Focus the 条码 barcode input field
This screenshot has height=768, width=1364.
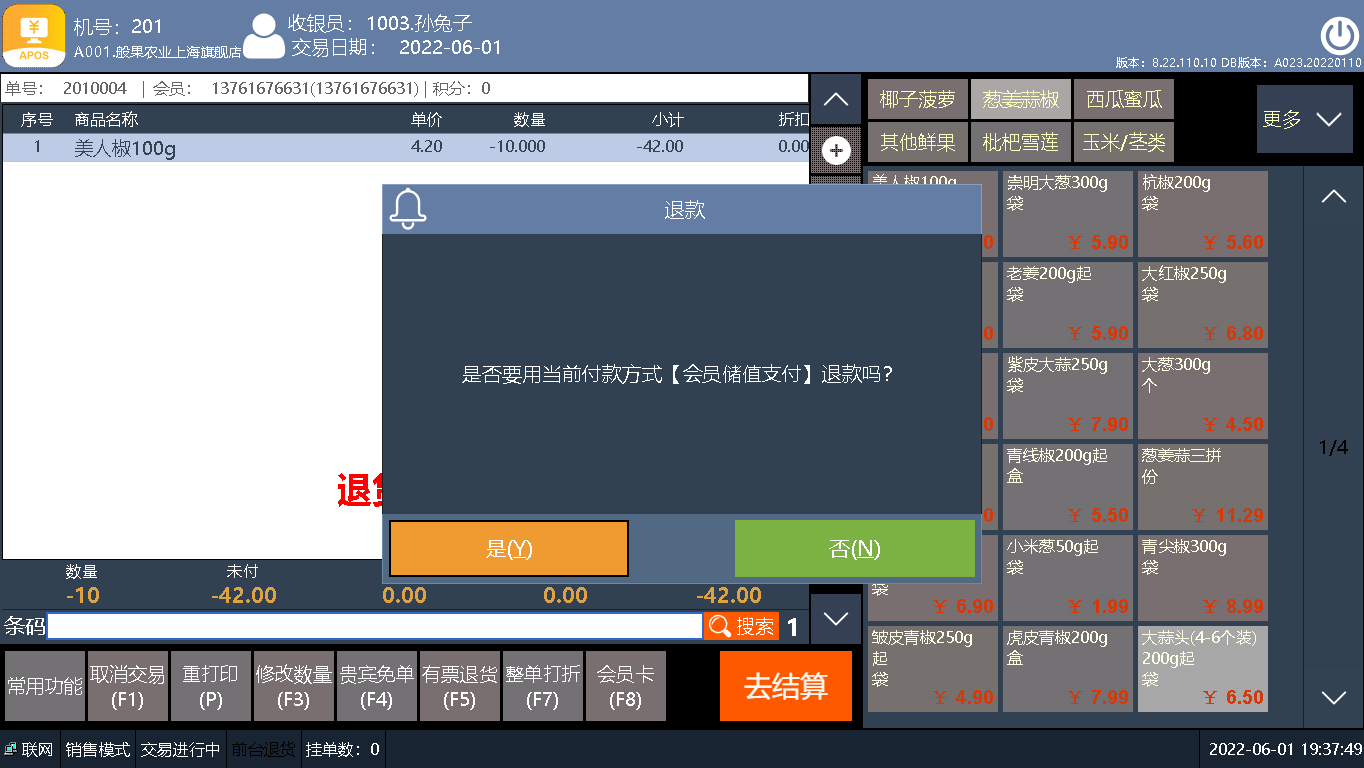coord(375,626)
